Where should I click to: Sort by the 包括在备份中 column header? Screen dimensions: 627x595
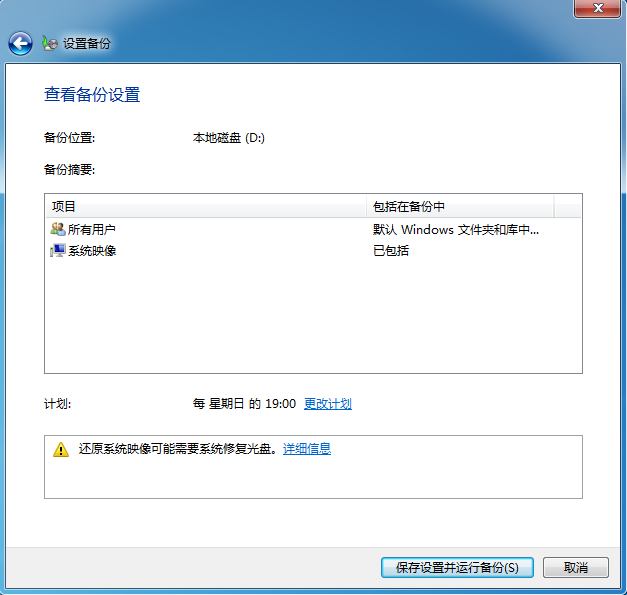(460, 206)
